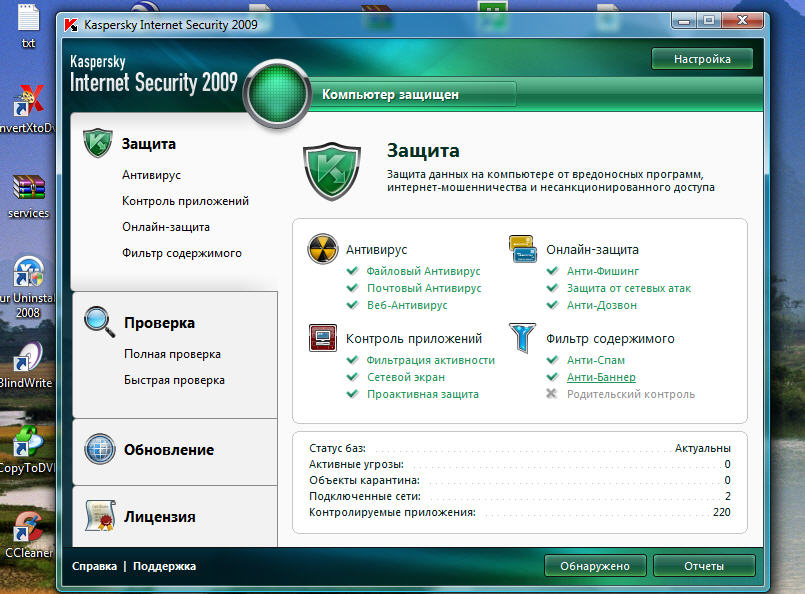Click the Проактивная защита link
The width and height of the screenshot is (805, 594).
(x=423, y=394)
